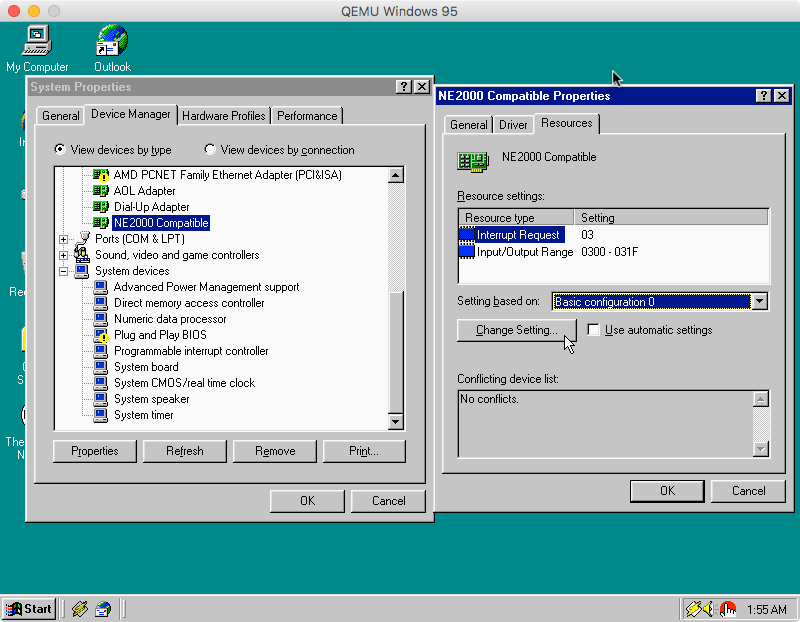The image size is (800, 622).
Task: Click Direct memory access controller icon
Action: tap(101, 303)
